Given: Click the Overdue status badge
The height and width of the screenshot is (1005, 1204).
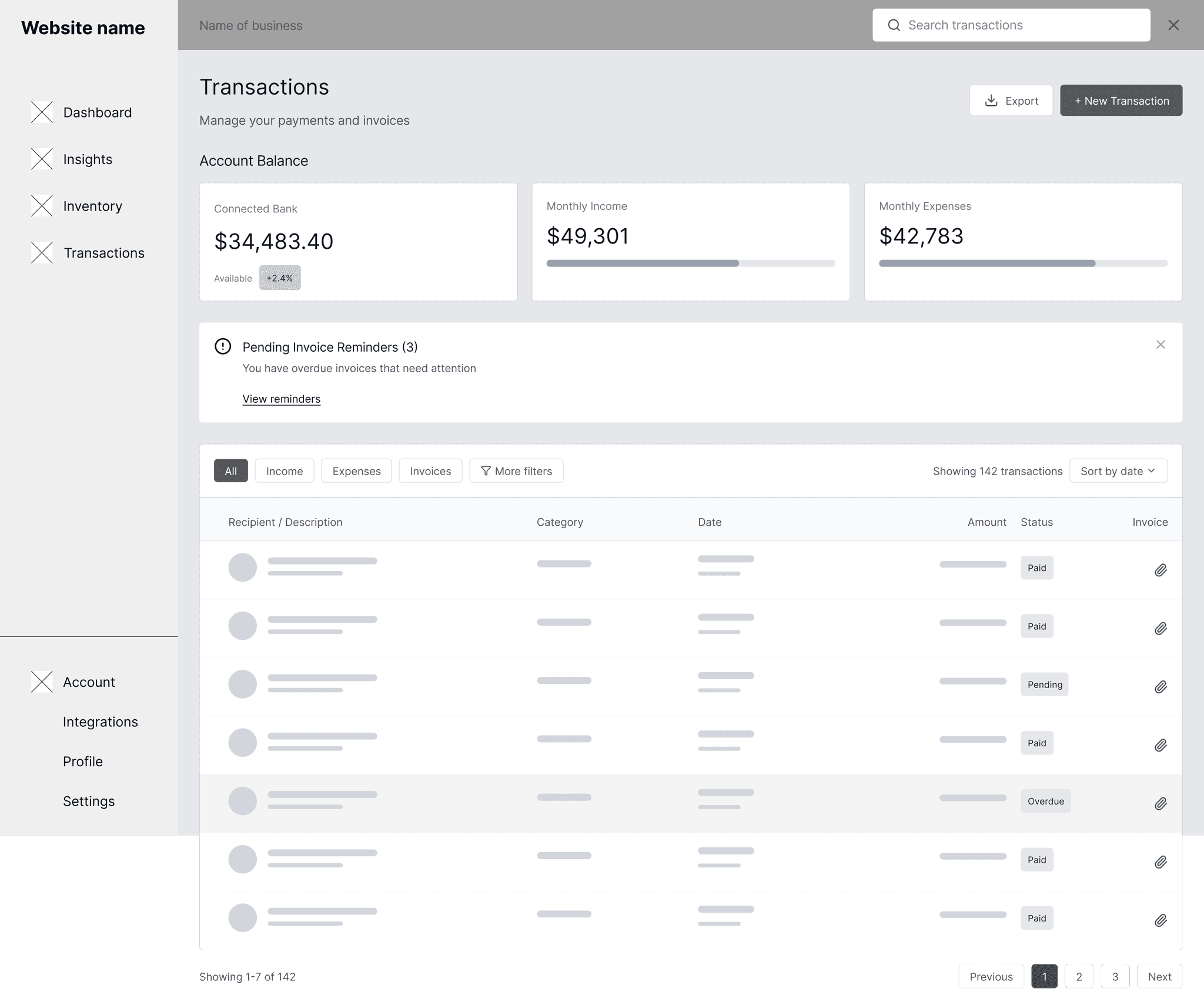Looking at the screenshot, I should click(1045, 802).
